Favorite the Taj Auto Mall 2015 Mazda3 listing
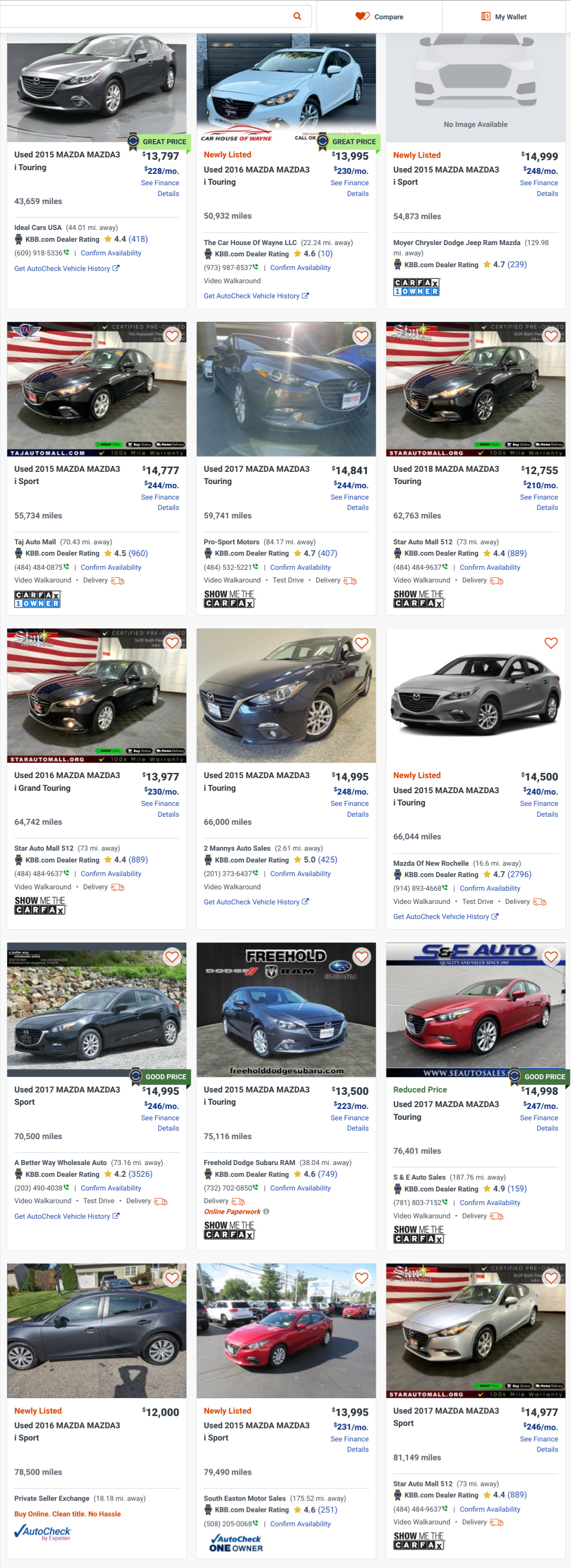This screenshot has height=1568, width=571. point(172,336)
